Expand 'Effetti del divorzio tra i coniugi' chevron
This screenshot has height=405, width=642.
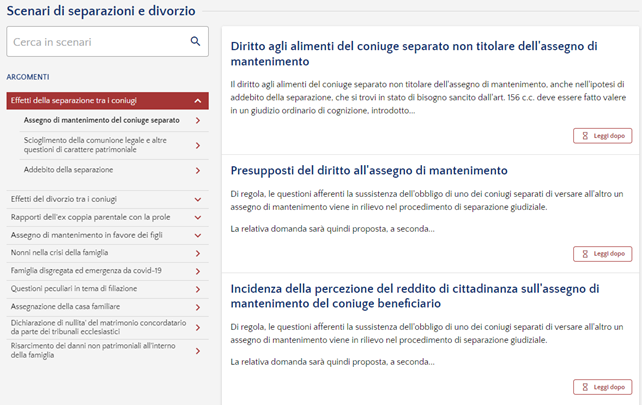pyautogui.click(x=198, y=199)
